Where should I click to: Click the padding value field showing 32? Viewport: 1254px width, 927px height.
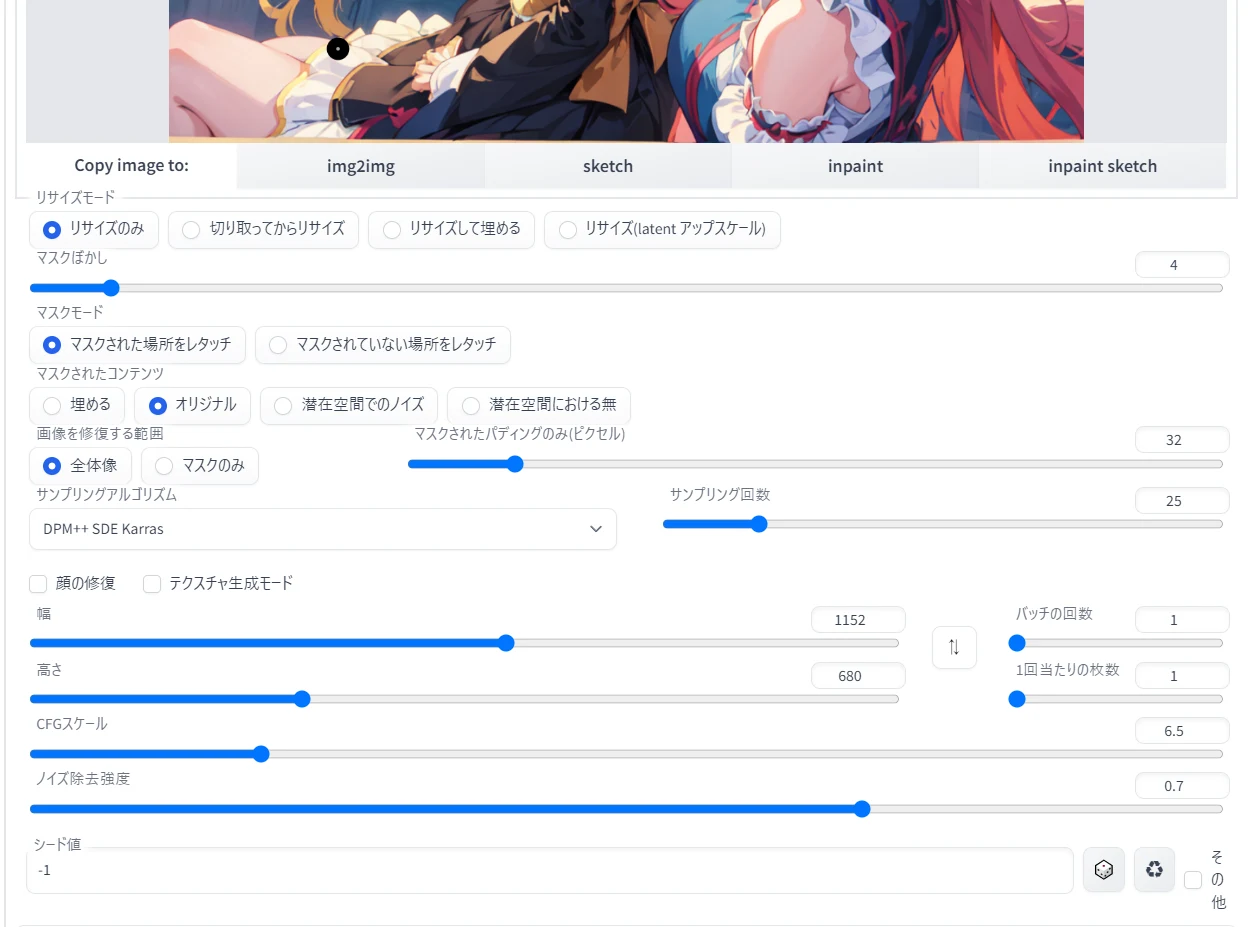pyautogui.click(x=1182, y=440)
